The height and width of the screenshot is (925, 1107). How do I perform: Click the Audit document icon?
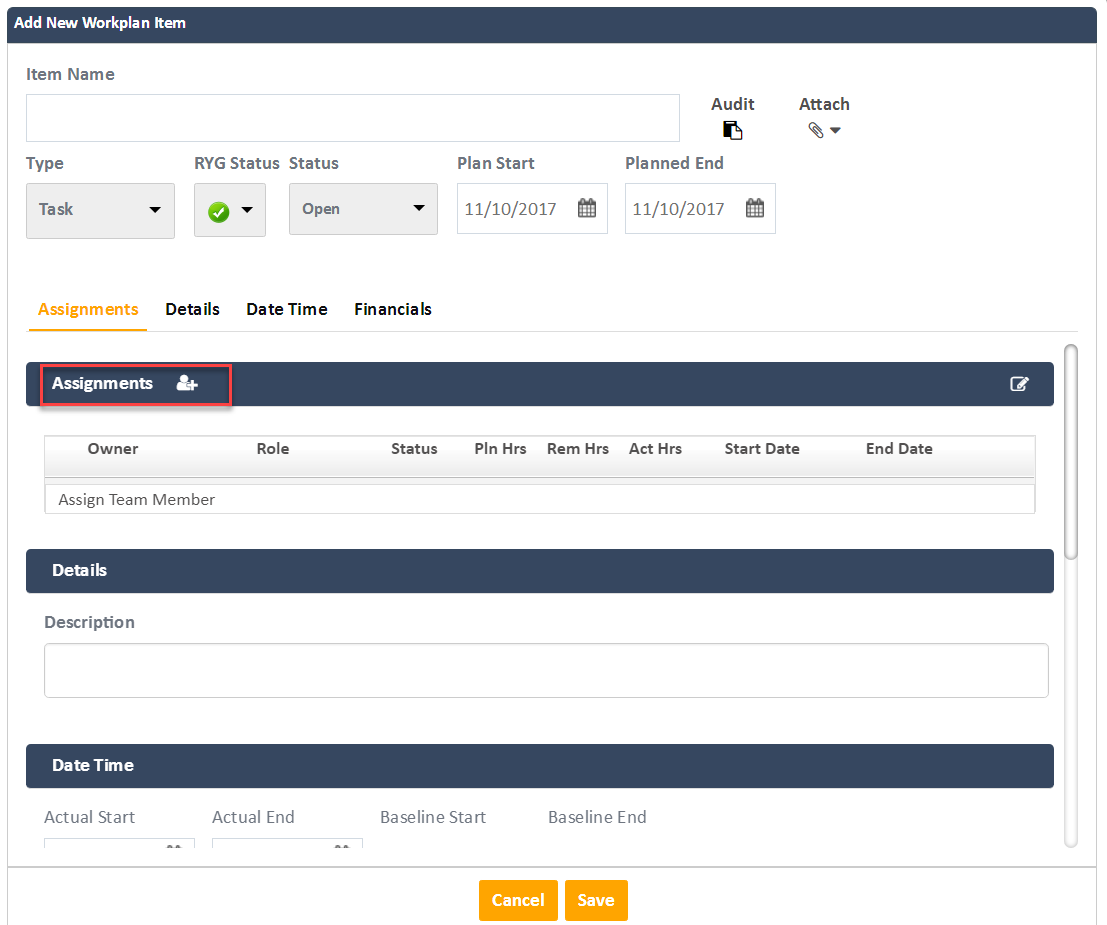click(732, 129)
